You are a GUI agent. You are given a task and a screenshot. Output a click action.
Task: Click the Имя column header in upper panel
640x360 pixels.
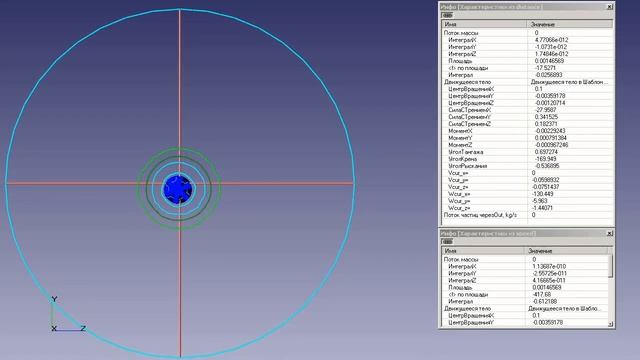(484, 24)
